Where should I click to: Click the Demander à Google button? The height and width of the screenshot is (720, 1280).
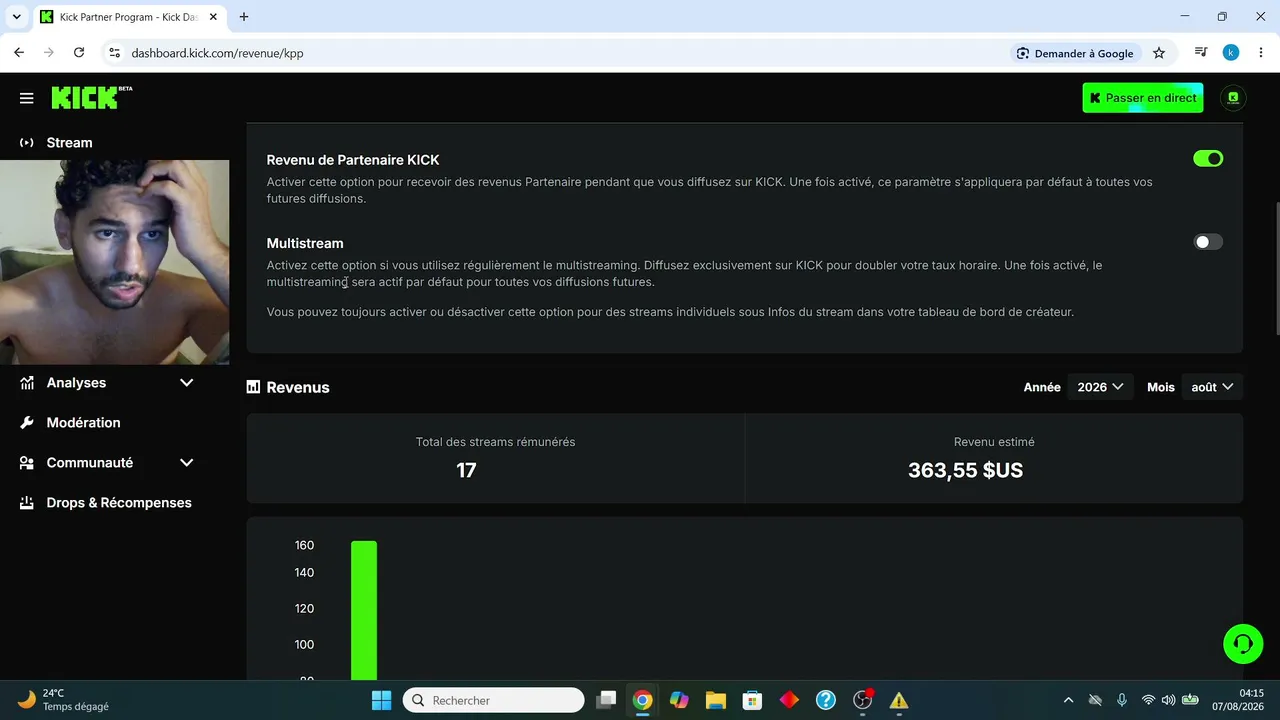point(1075,53)
